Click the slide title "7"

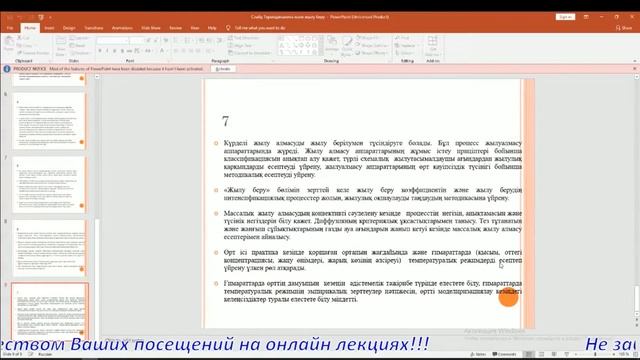pyautogui.click(x=226, y=121)
